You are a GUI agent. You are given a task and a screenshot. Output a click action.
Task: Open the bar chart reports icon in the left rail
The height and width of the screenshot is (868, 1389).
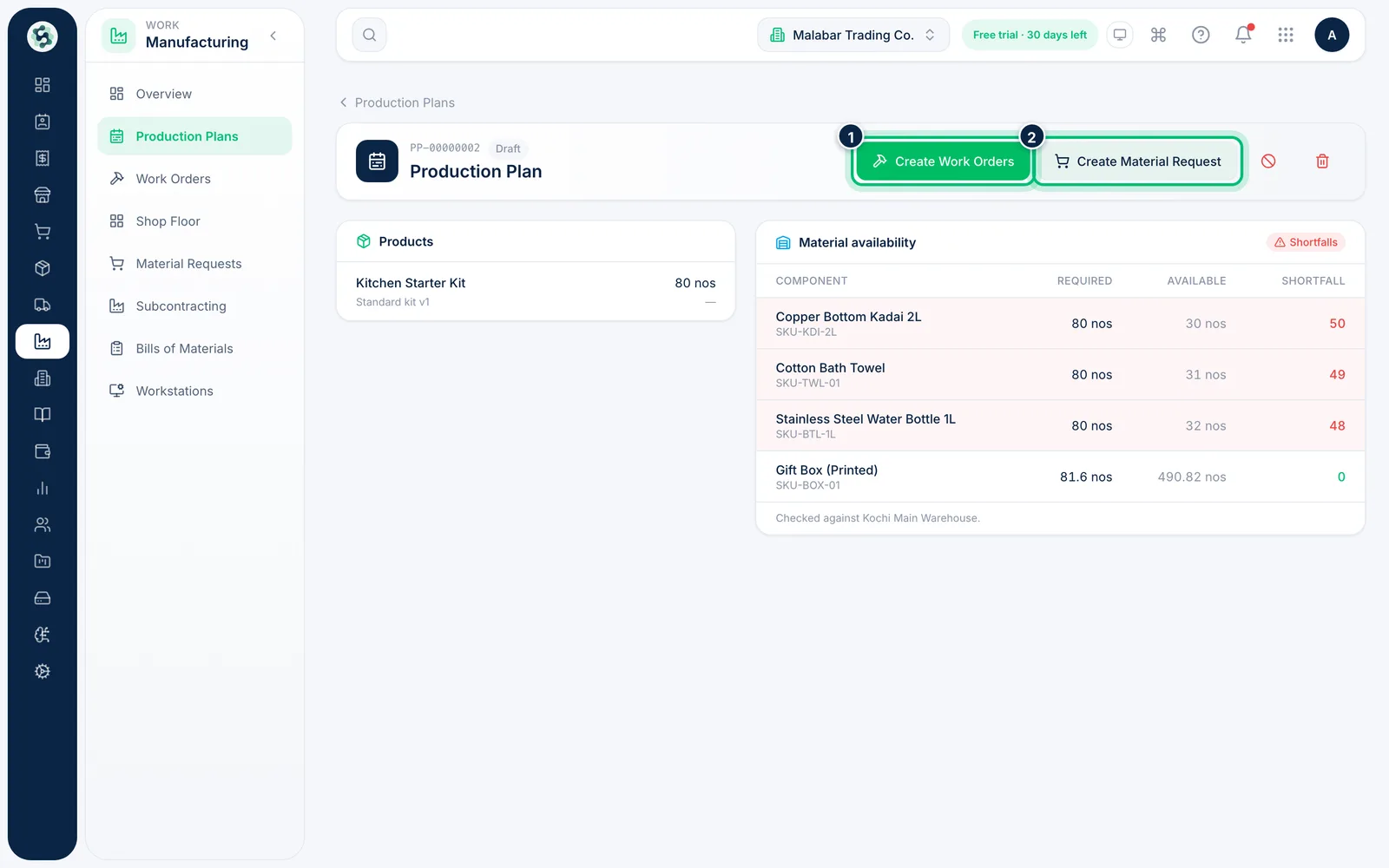point(42,488)
